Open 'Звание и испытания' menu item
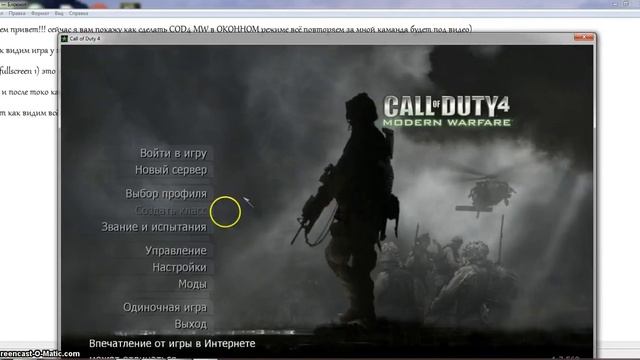Screen dimensions: 640x360 154,227
